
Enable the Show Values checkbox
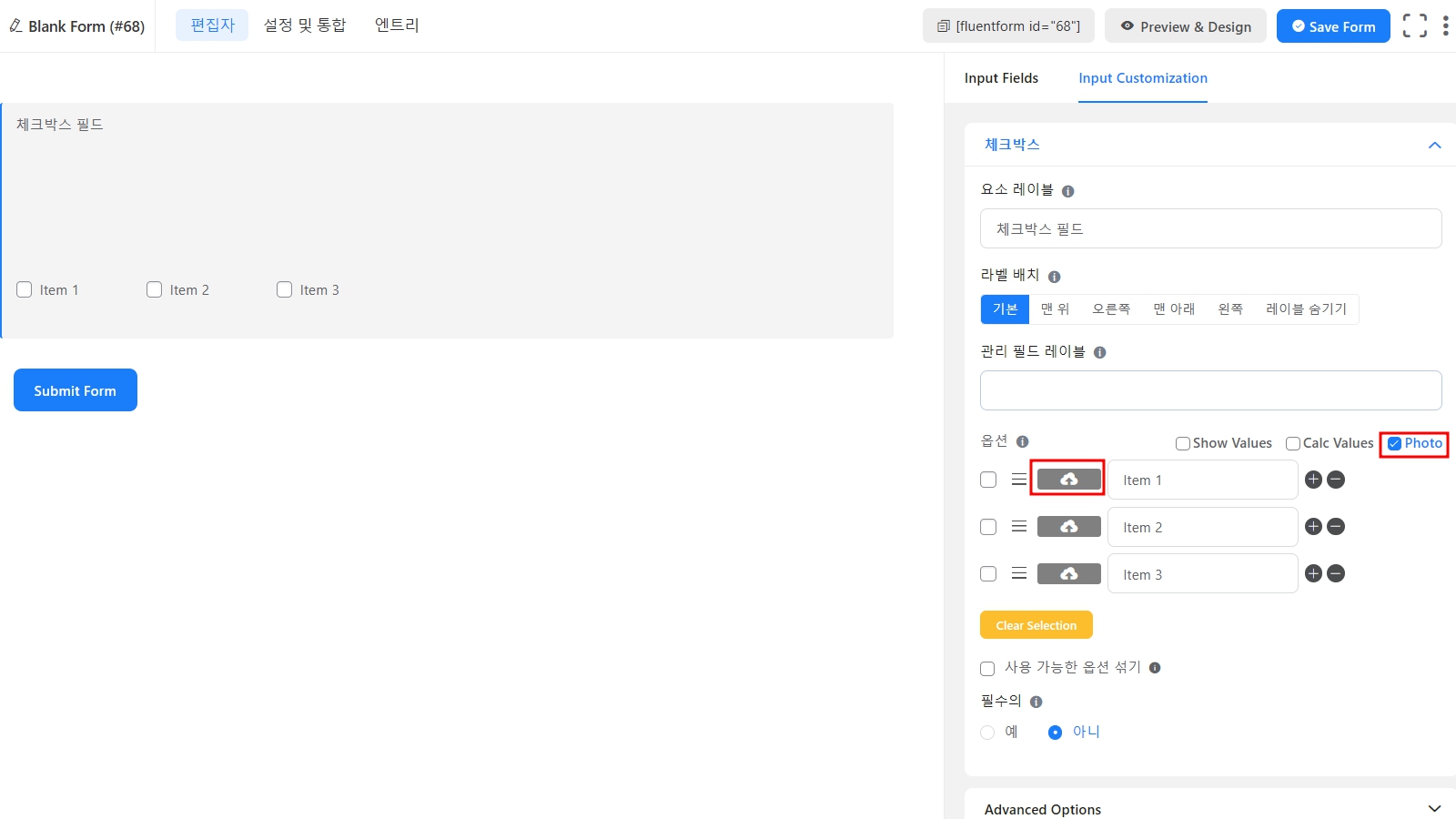pos(1183,443)
